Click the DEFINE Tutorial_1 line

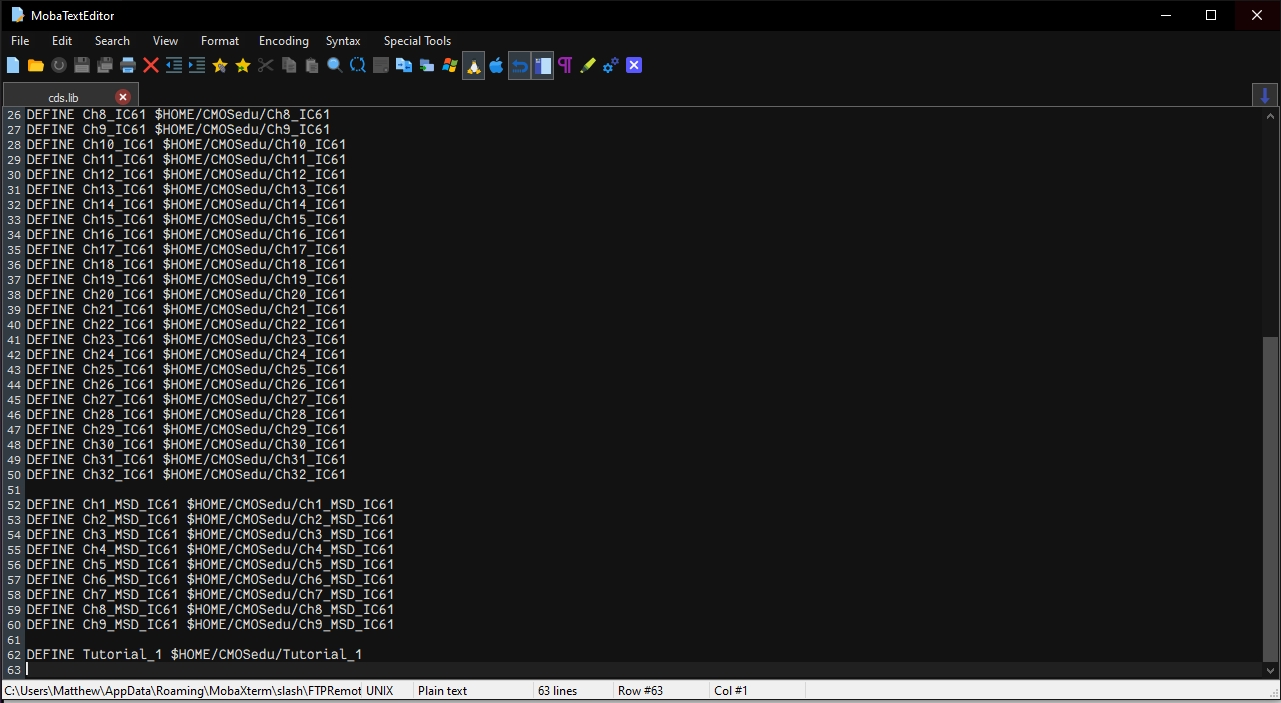[x=194, y=655]
